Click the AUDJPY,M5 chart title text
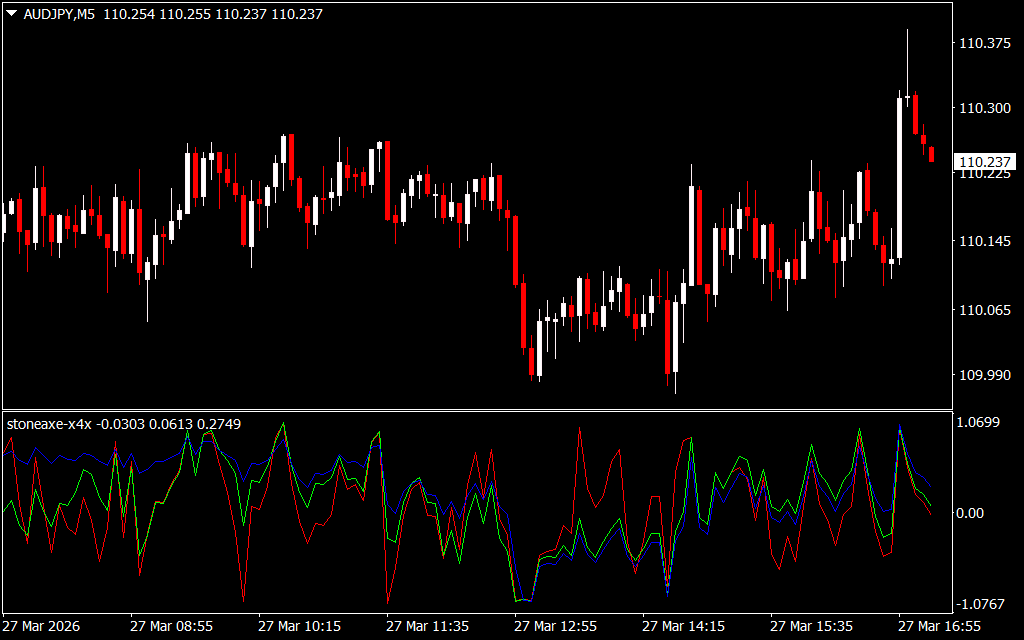The image size is (1024, 640). 57,15
